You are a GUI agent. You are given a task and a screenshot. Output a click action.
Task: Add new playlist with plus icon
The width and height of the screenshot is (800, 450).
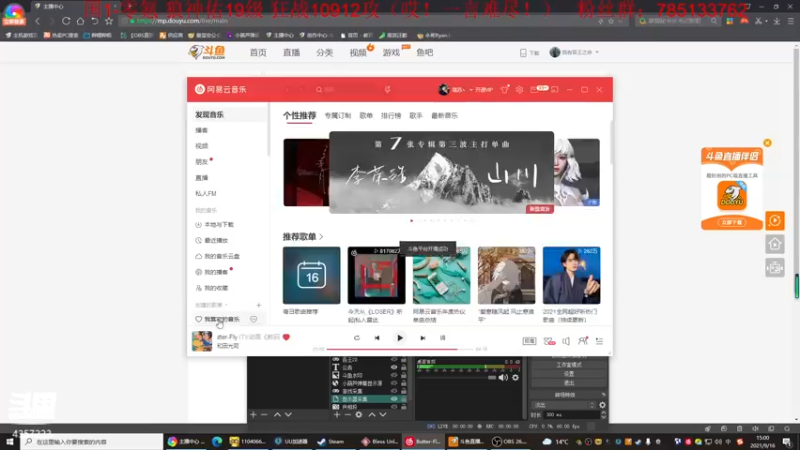tap(259, 305)
